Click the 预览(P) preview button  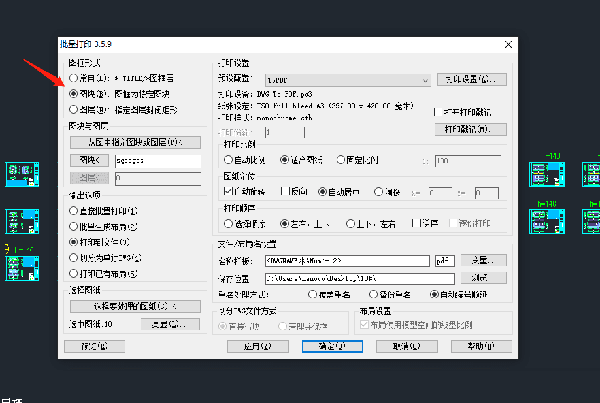pyautogui.click(x=95, y=346)
